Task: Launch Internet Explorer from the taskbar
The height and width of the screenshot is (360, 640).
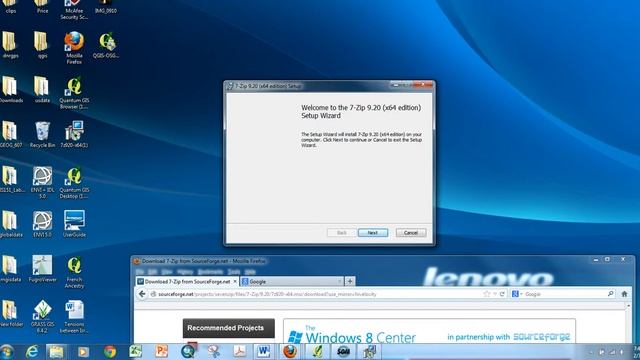Action: [32, 351]
